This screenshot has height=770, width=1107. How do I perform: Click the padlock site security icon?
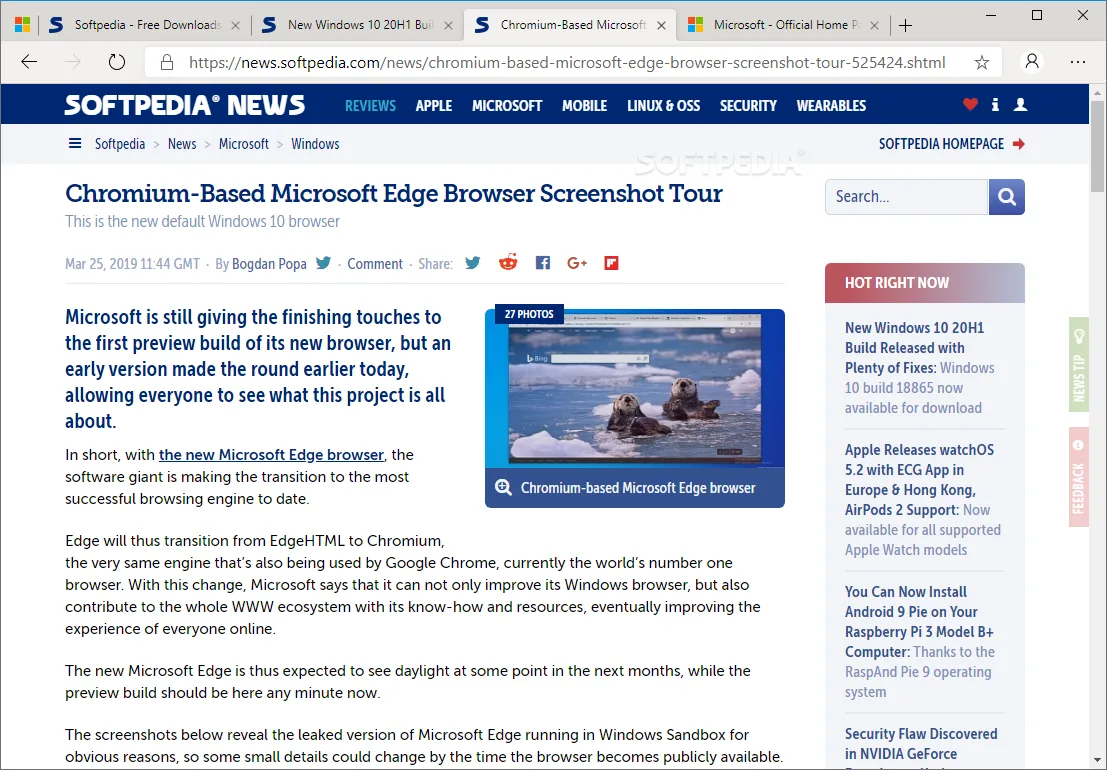coord(167,63)
